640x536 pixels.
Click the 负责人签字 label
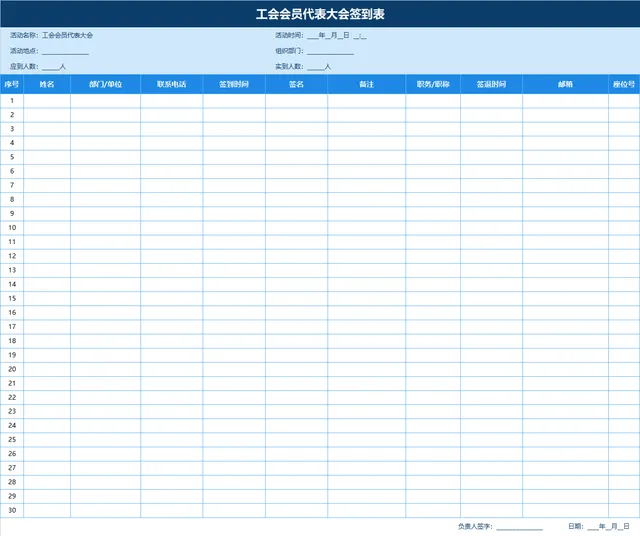click(x=475, y=527)
